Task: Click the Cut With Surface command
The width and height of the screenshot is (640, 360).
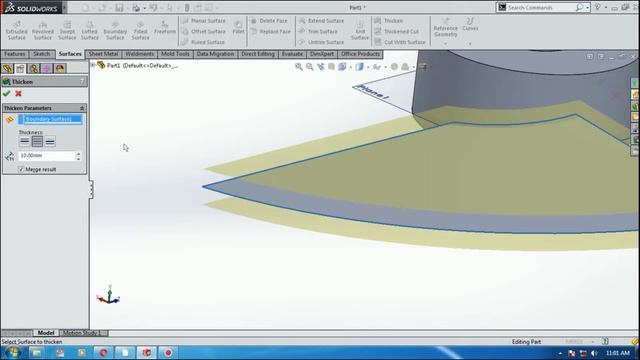Action: 400,42
